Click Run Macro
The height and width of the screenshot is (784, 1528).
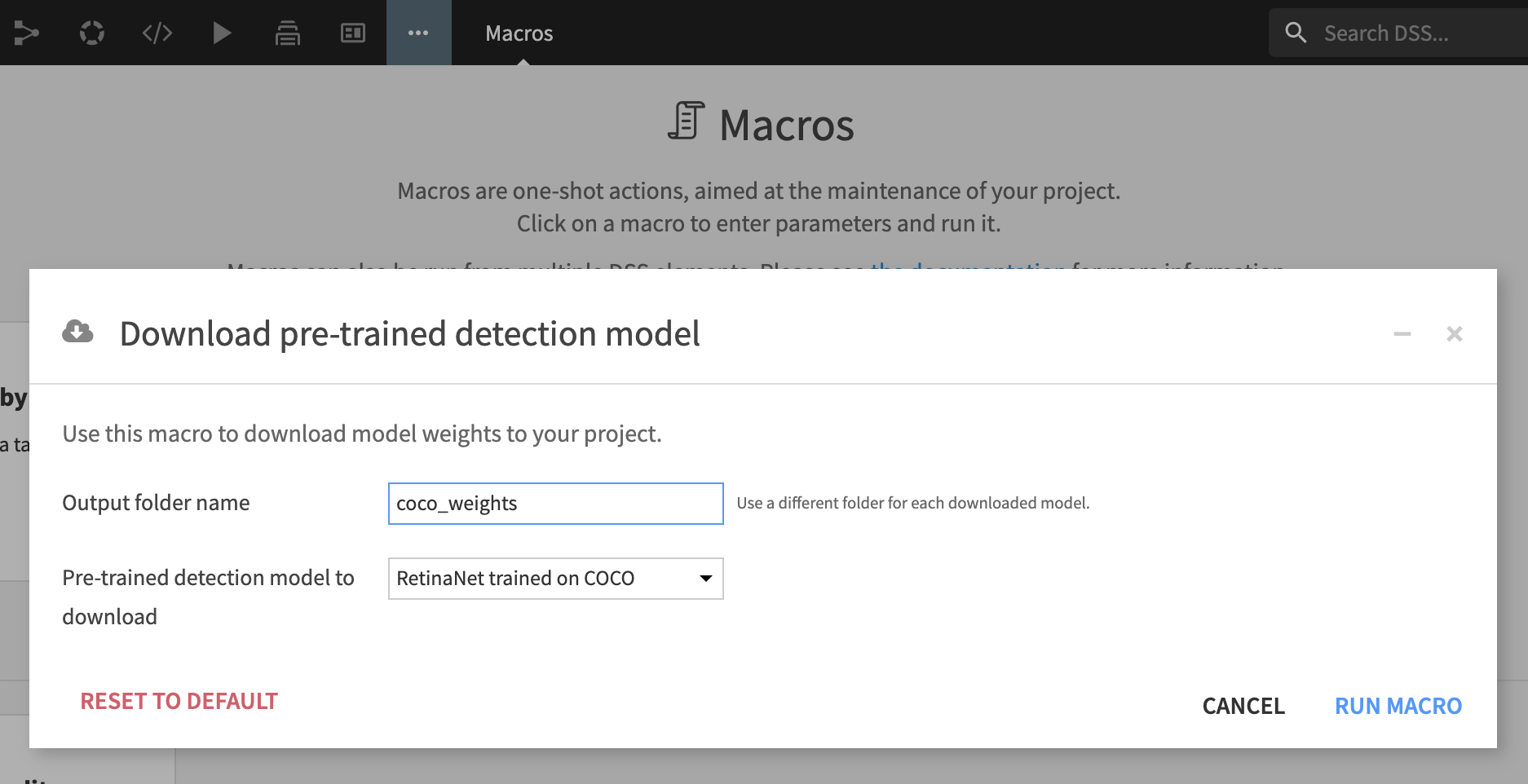(1398, 706)
